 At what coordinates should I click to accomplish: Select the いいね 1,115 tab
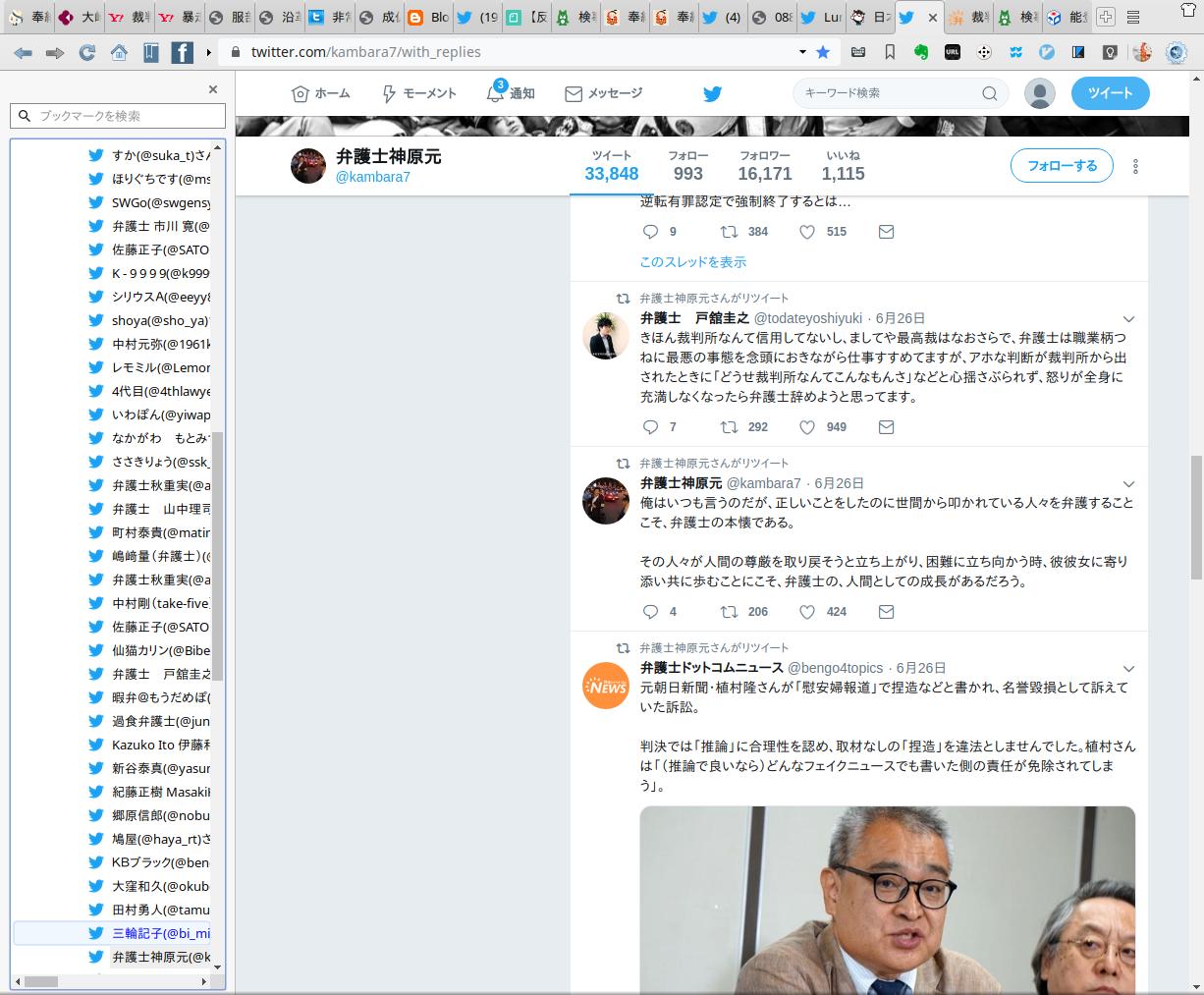point(844,166)
